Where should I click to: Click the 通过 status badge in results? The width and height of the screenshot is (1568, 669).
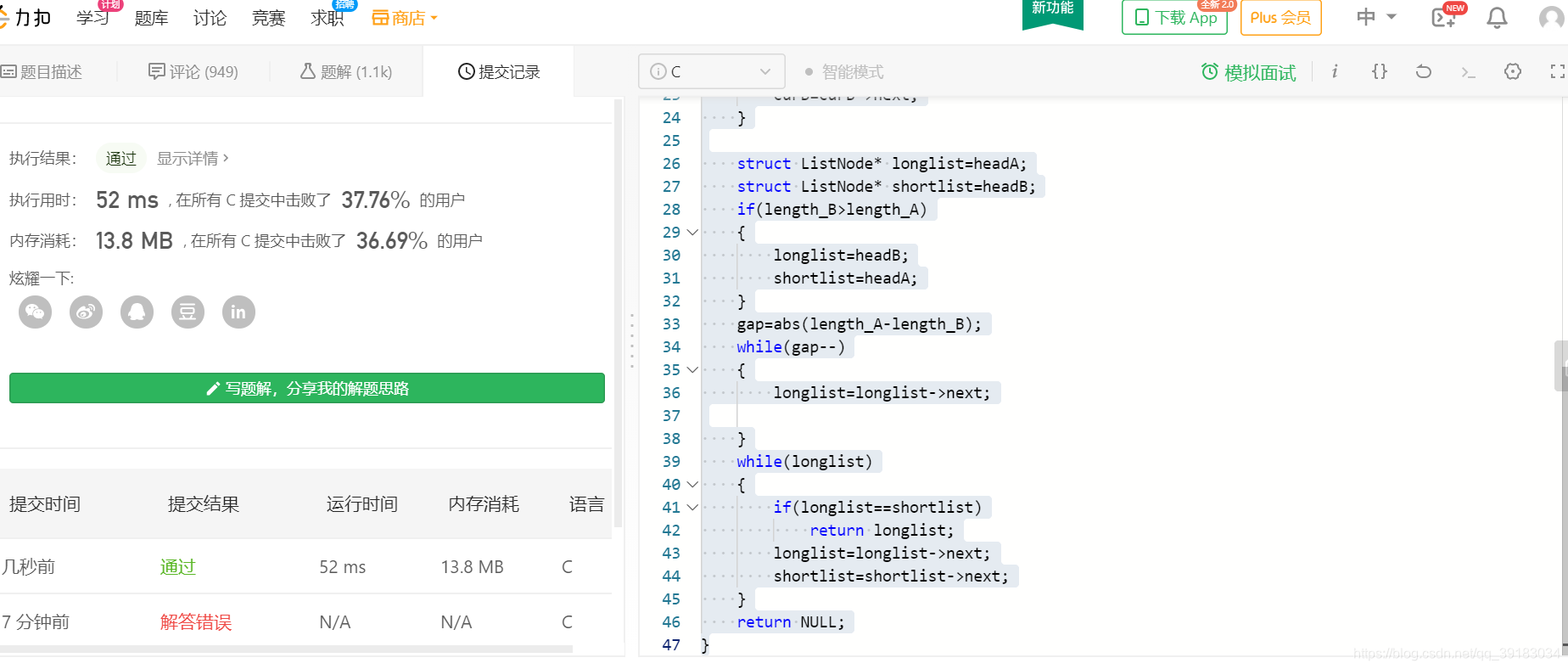[120, 159]
